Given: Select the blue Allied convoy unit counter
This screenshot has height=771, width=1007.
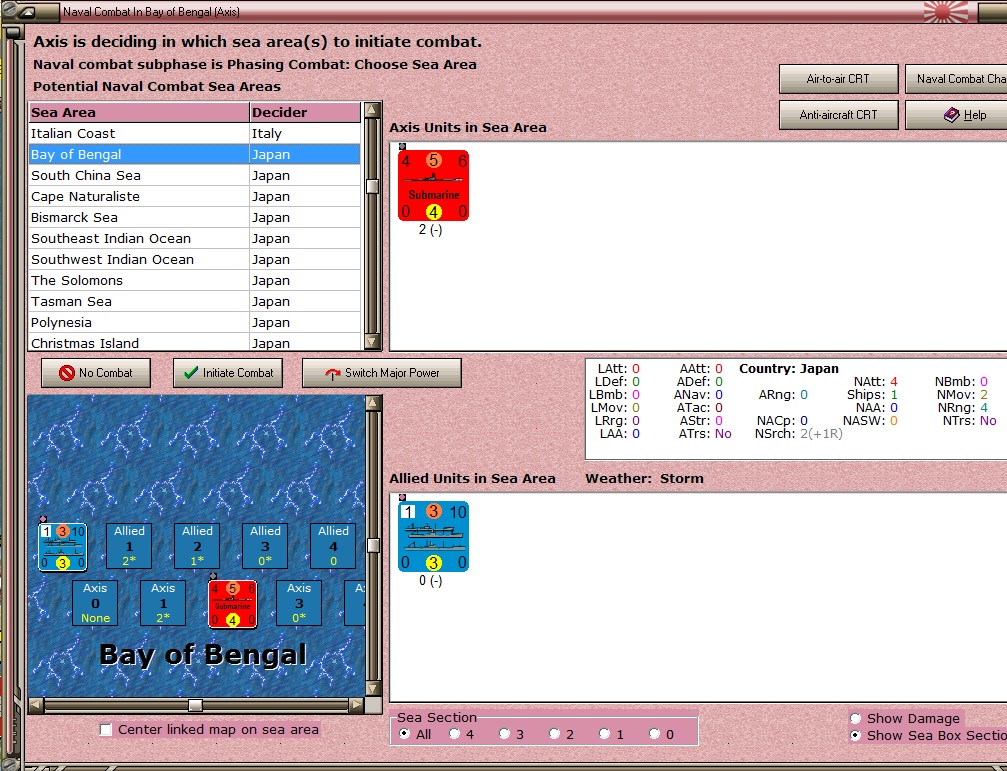Looking at the screenshot, I should coord(433,537).
